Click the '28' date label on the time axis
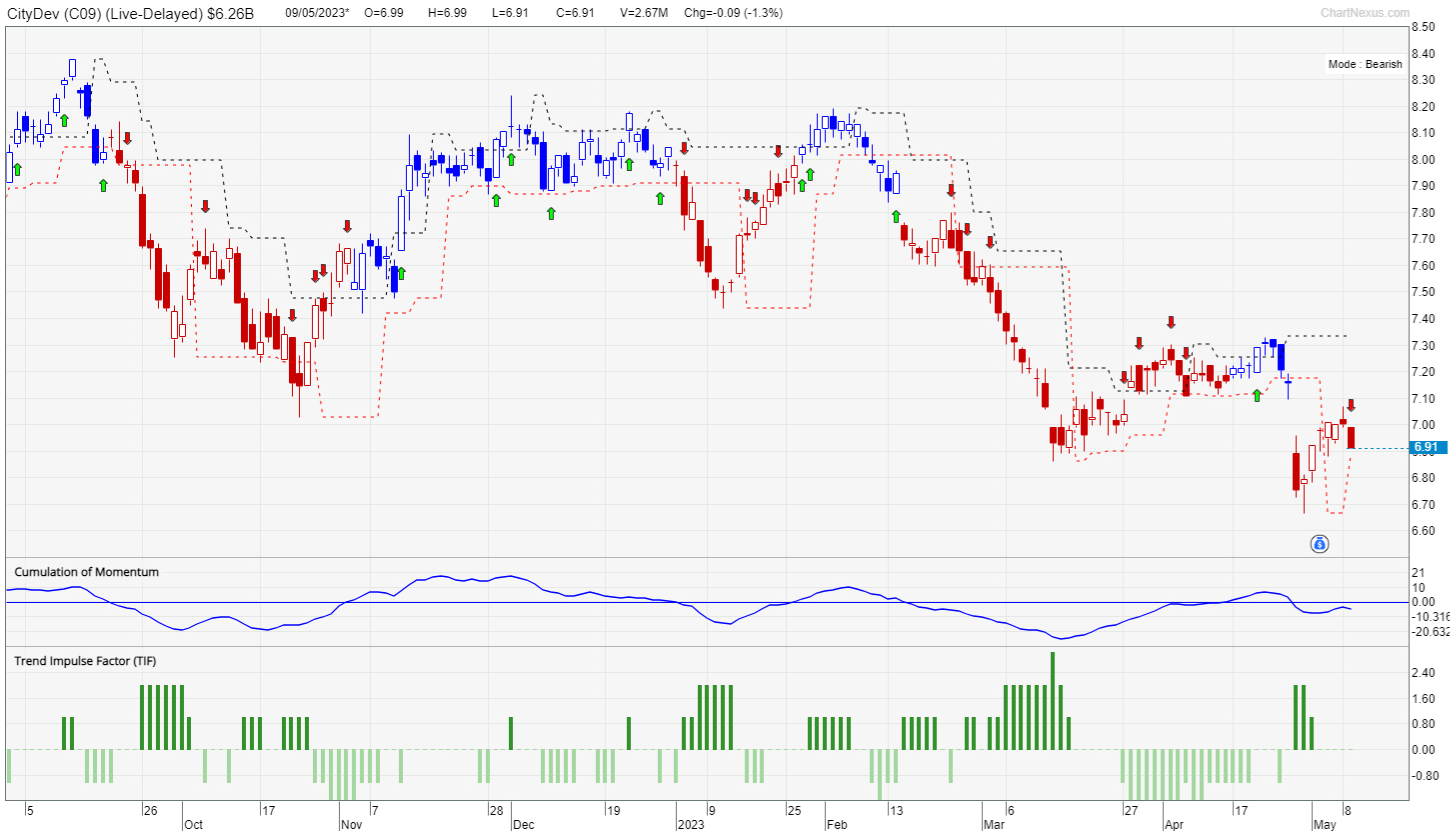1455x834 pixels. coord(496,810)
